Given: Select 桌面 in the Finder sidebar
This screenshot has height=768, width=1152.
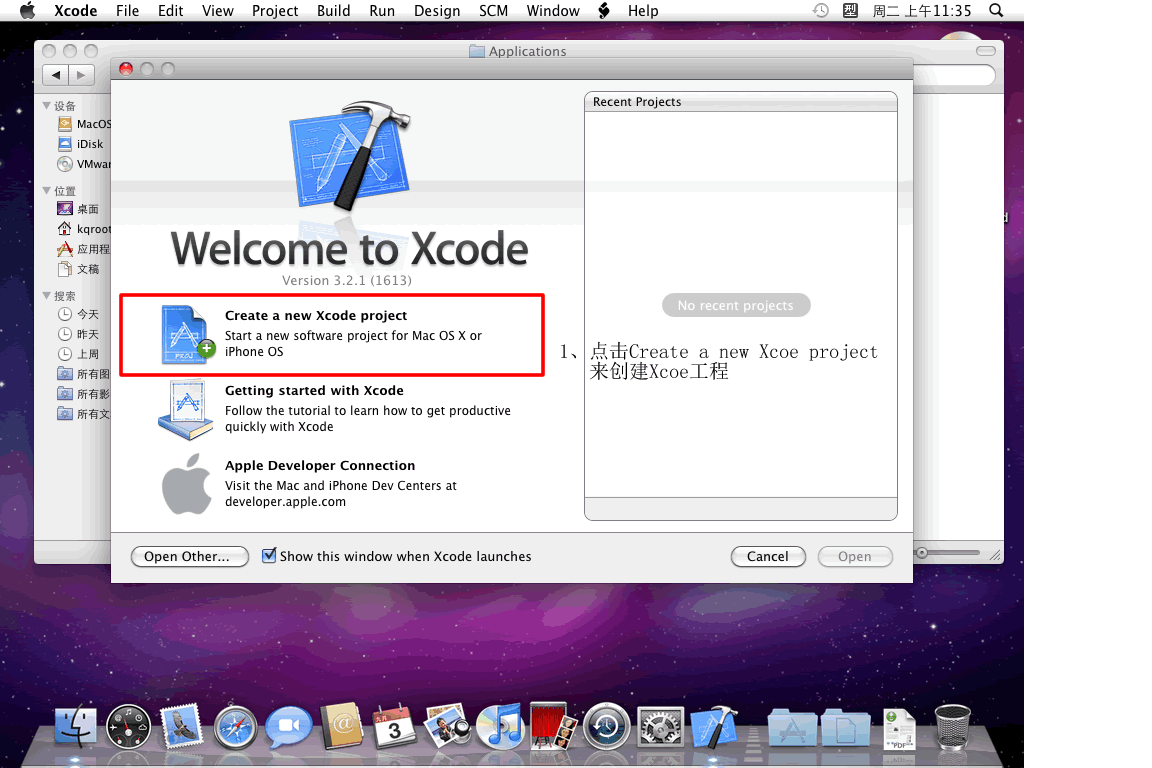Looking at the screenshot, I should (78, 209).
